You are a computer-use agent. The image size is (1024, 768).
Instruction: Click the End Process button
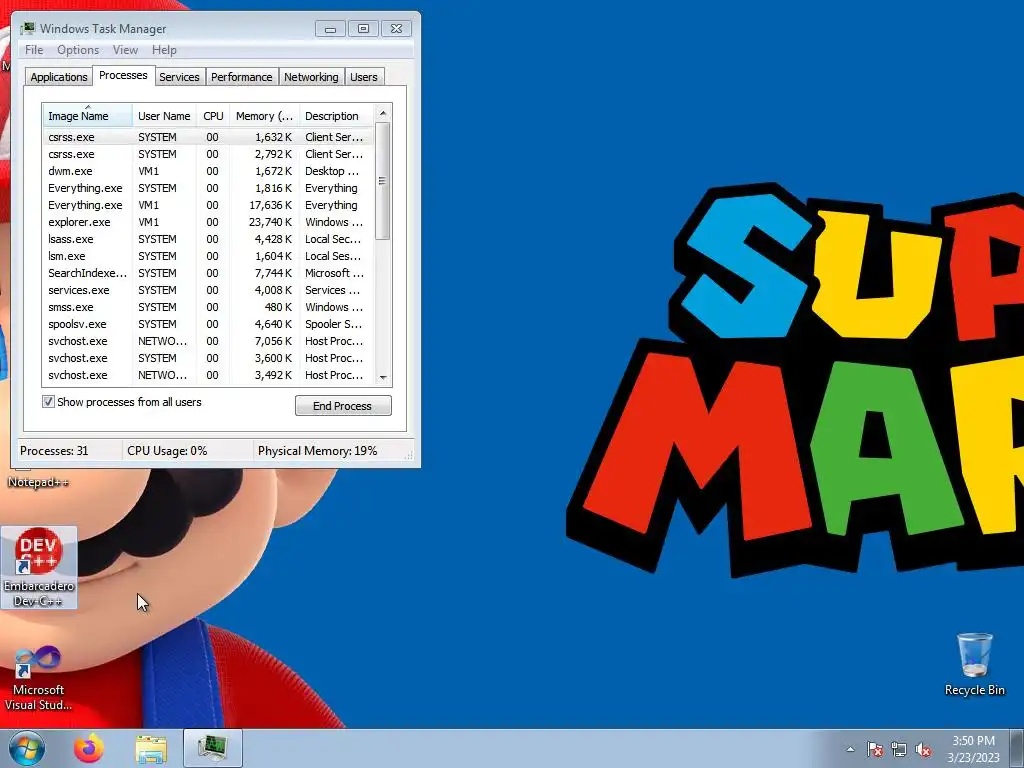coord(343,406)
